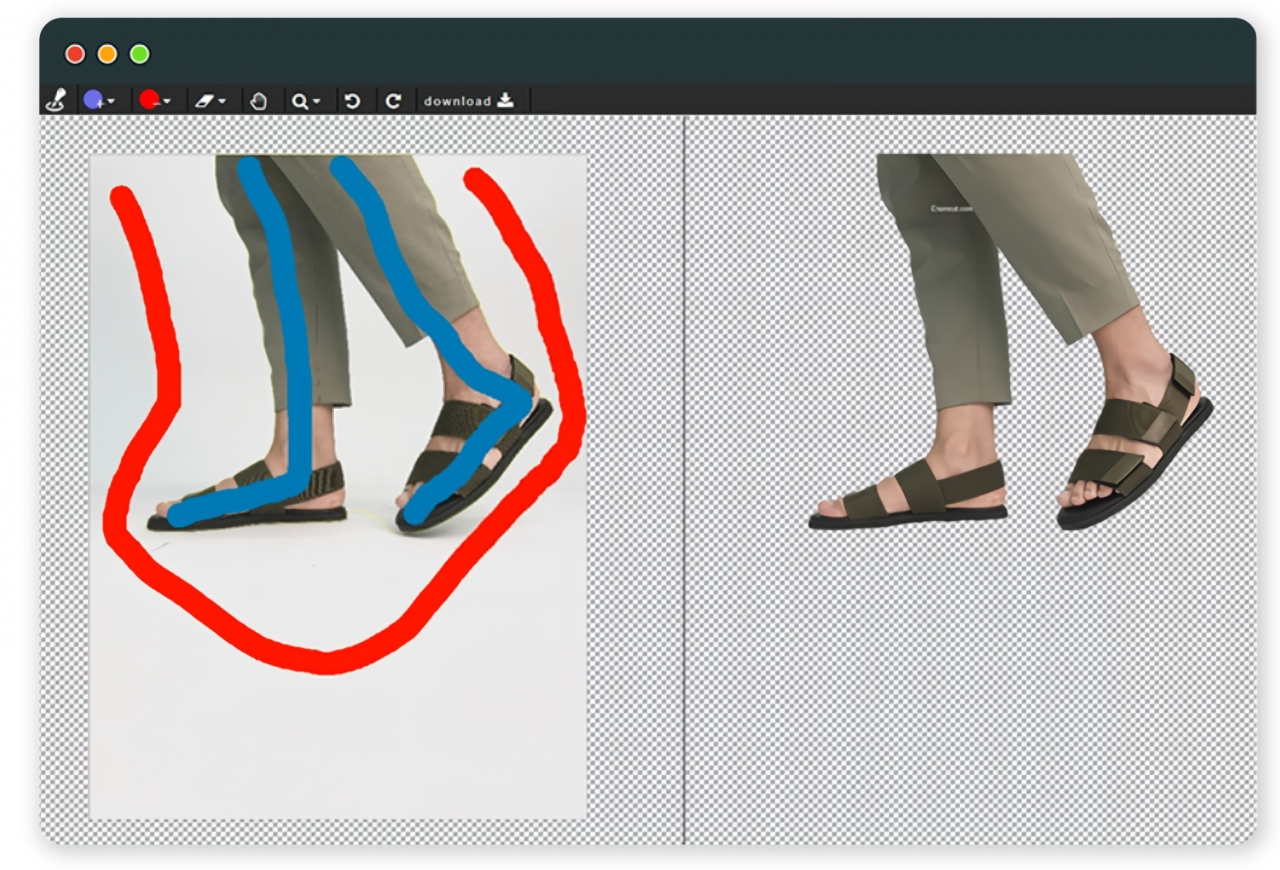Expand the blue marker size dropdown arrow
Screen dimensions: 1280x870
pos(111,101)
